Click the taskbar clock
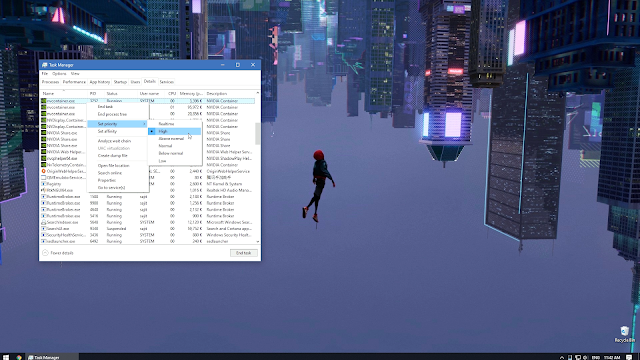 point(612,357)
